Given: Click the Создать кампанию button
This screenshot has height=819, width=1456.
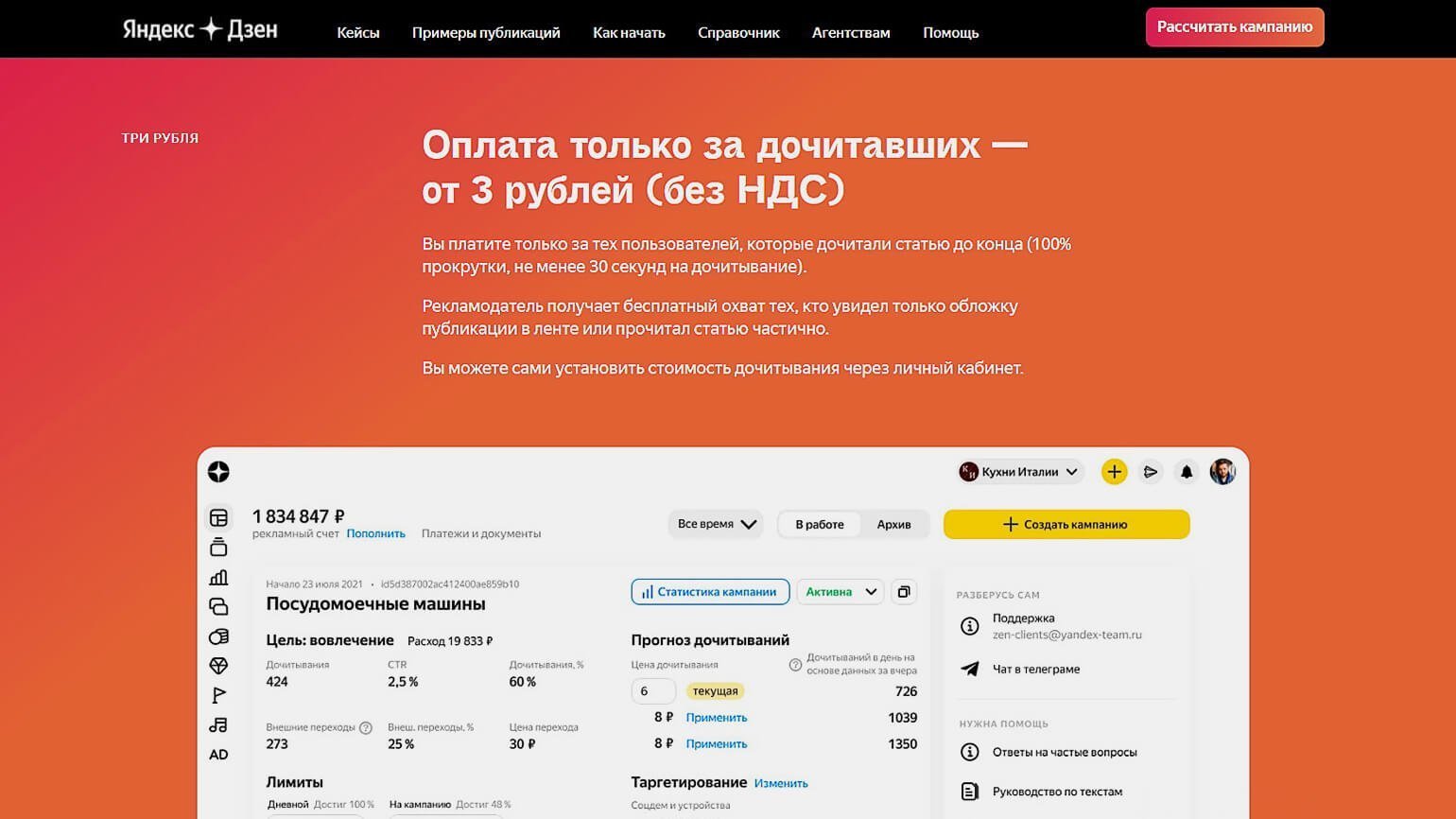Looking at the screenshot, I should tap(1066, 524).
